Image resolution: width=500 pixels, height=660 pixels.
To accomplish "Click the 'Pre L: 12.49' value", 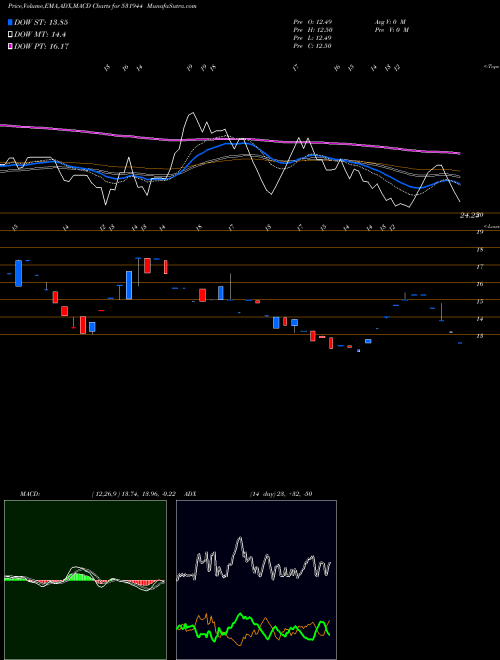I will pos(313,38).
